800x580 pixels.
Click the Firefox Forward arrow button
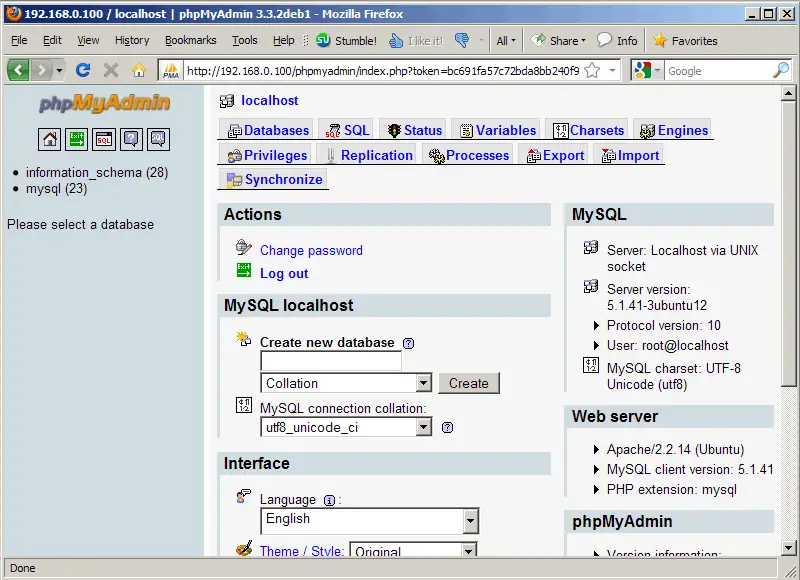click(x=41, y=70)
